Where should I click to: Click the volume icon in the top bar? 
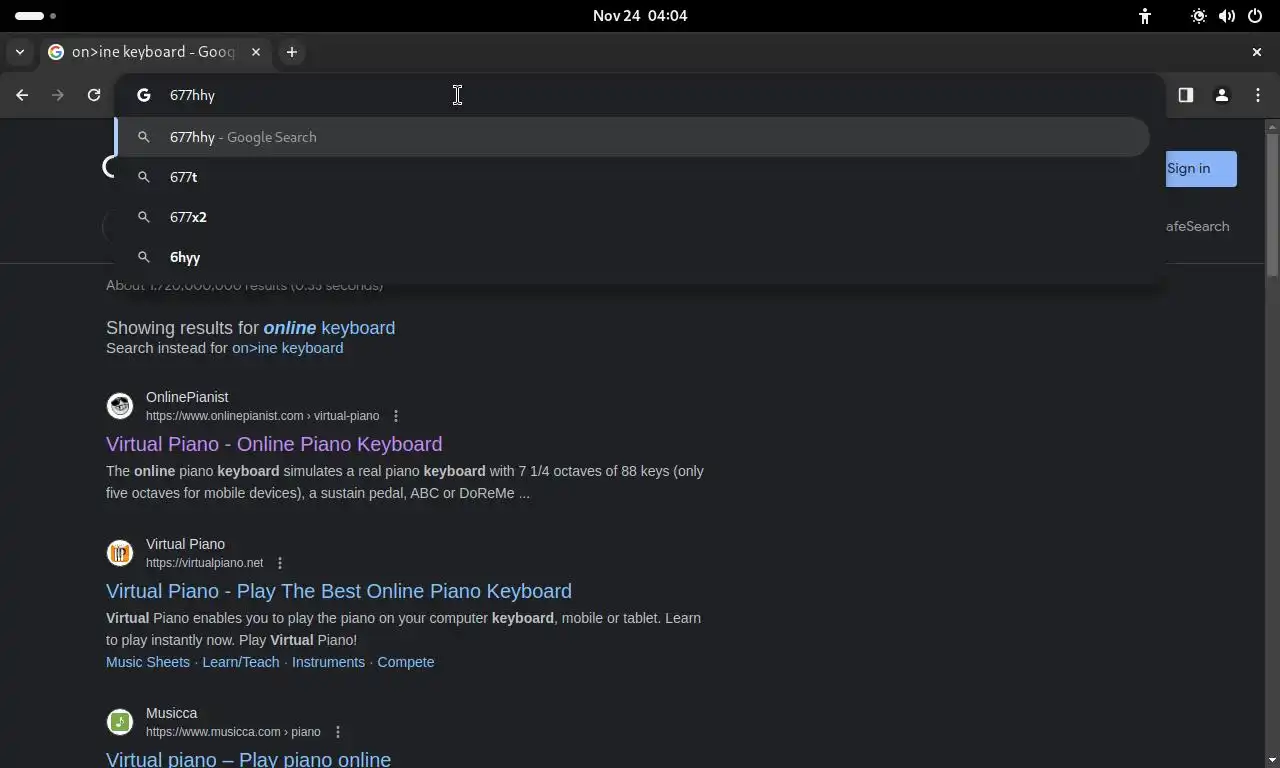pos(1226,16)
